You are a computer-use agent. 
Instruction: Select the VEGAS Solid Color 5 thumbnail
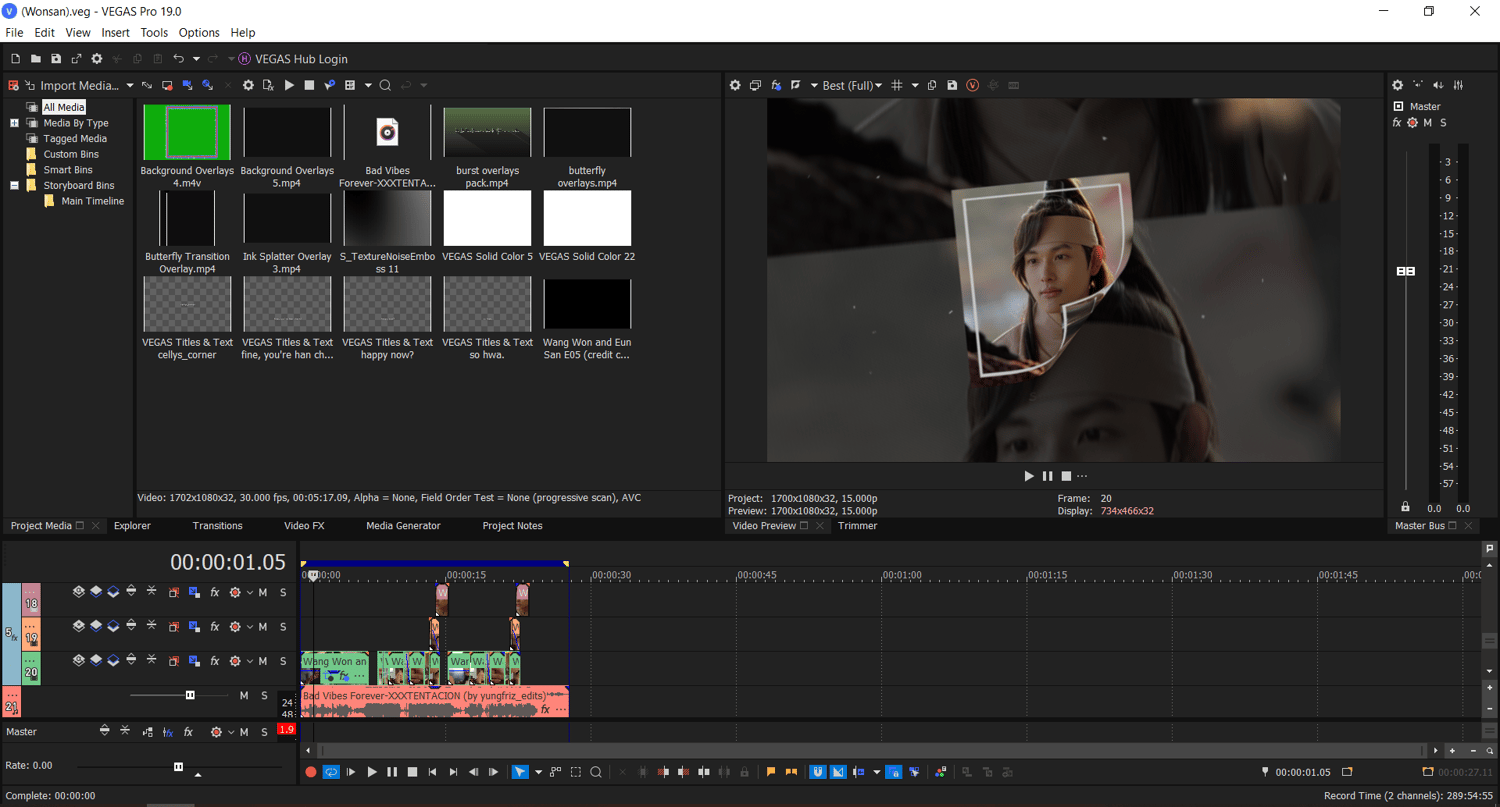coord(487,218)
